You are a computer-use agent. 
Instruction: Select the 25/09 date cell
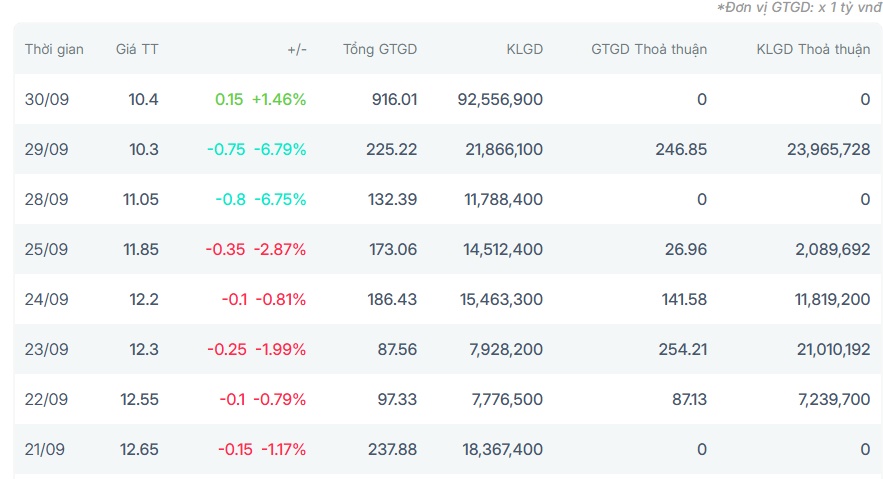point(46,250)
